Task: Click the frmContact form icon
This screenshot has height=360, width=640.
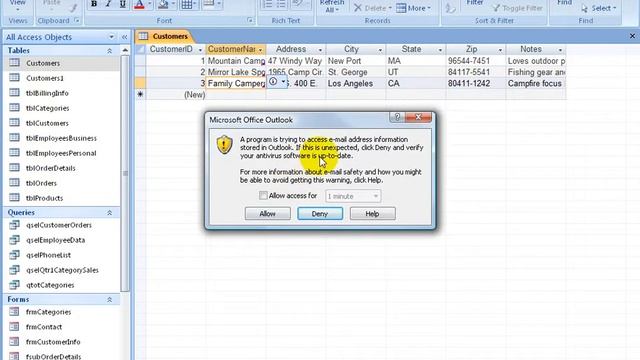Action: tap(14, 327)
